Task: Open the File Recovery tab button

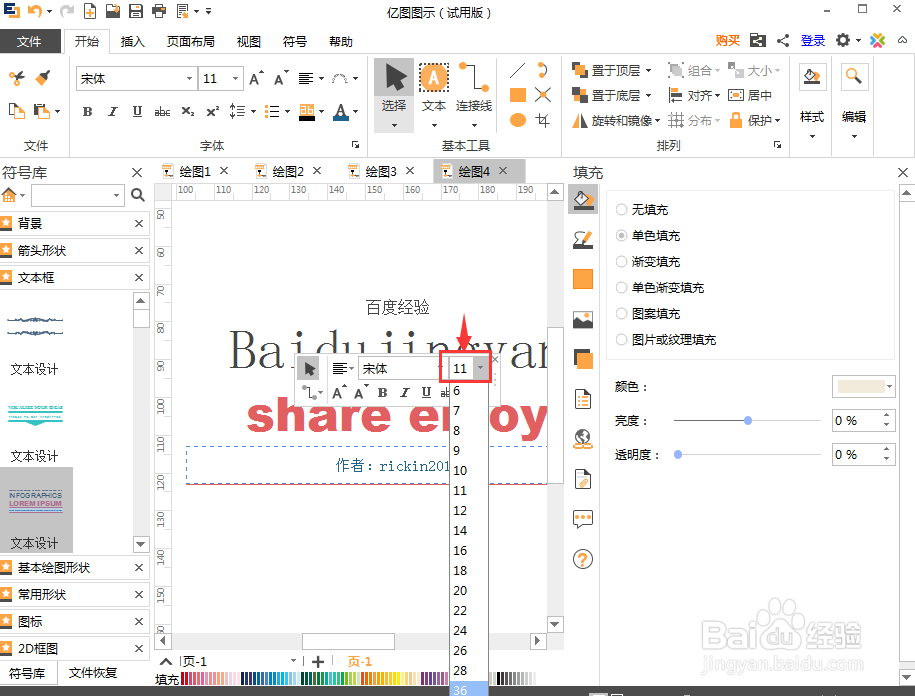Action: tap(93, 673)
